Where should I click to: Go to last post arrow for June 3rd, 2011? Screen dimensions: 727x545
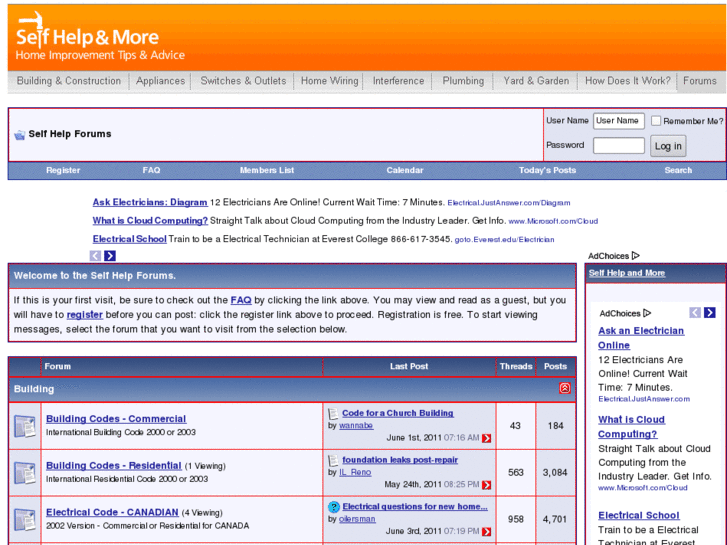(486, 532)
